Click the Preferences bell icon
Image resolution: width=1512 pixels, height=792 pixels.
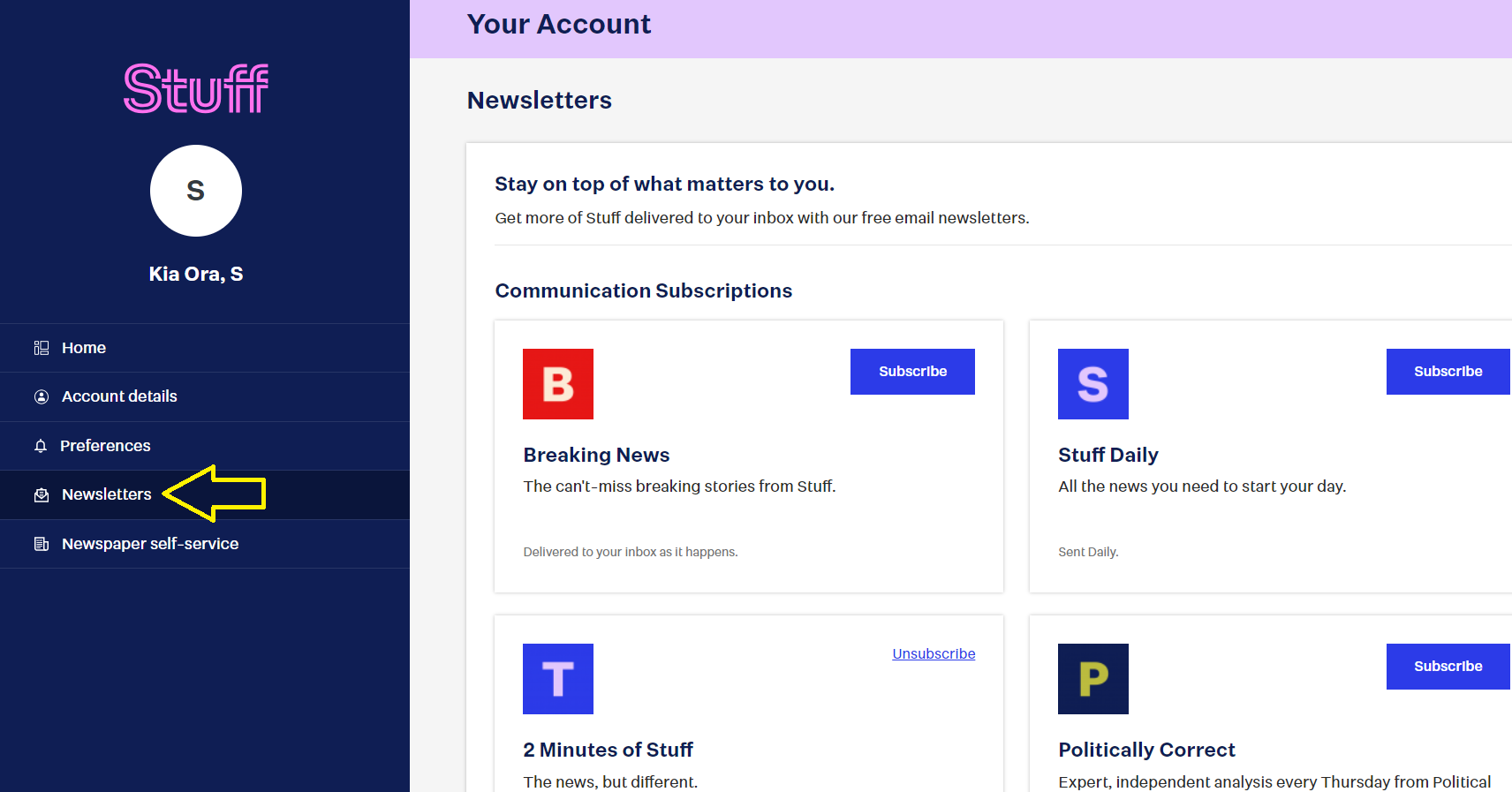41,446
